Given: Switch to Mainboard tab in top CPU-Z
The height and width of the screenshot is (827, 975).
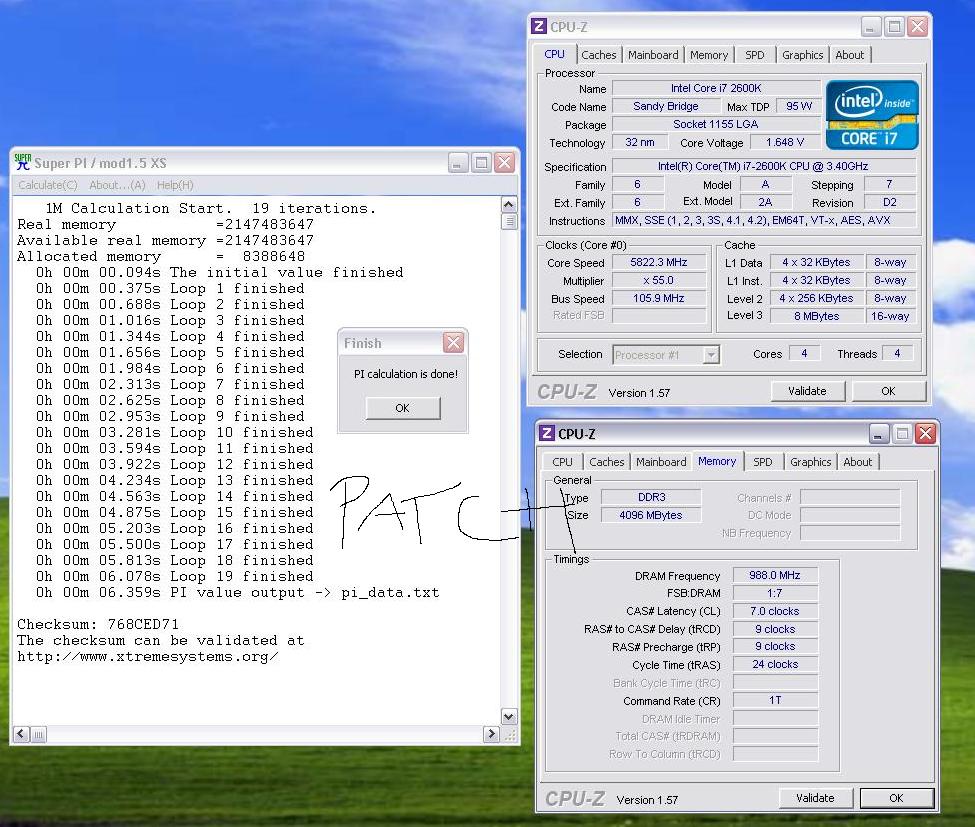Looking at the screenshot, I should 653,55.
